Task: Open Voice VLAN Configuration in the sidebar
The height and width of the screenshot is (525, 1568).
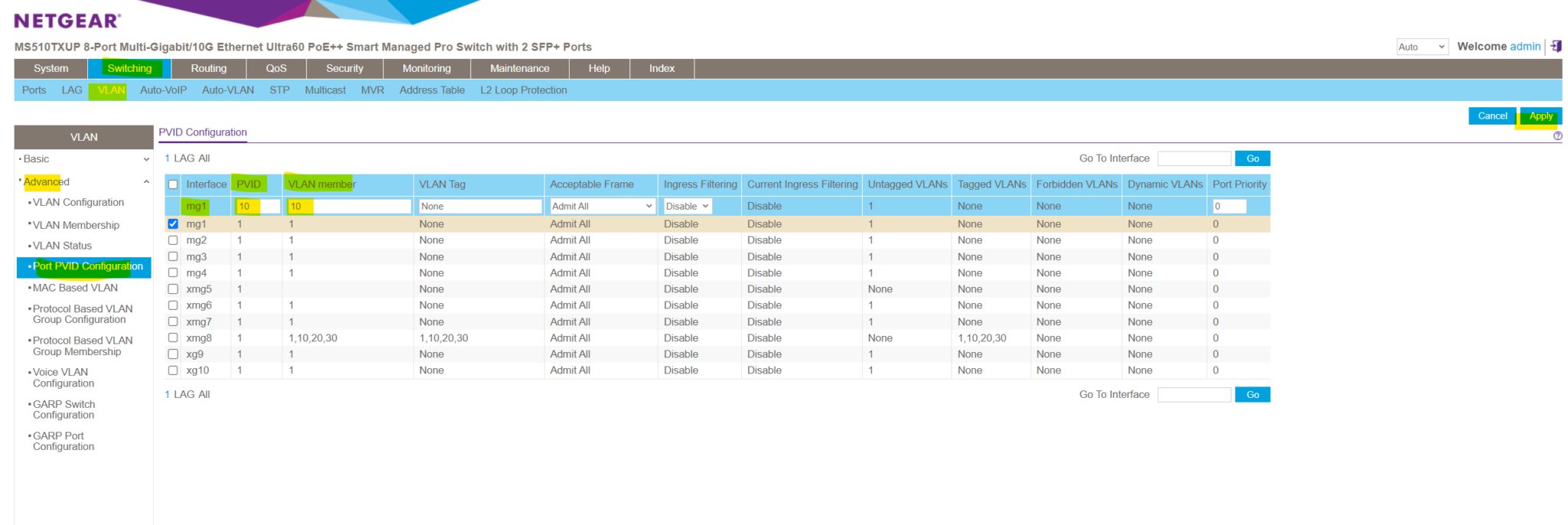Action: (x=63, y=378)
